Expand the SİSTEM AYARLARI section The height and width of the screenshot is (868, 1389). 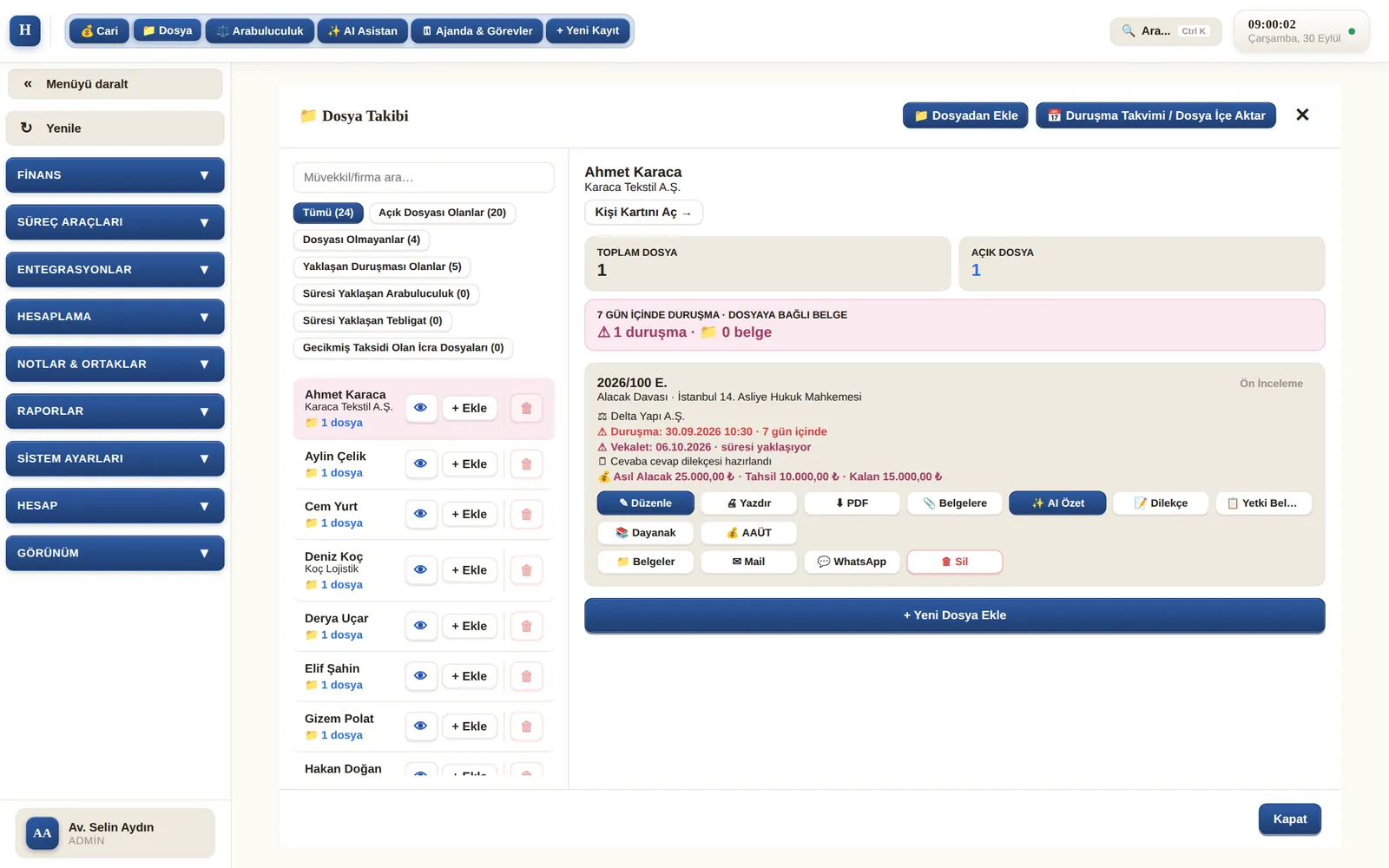click(x=115, y=458)
